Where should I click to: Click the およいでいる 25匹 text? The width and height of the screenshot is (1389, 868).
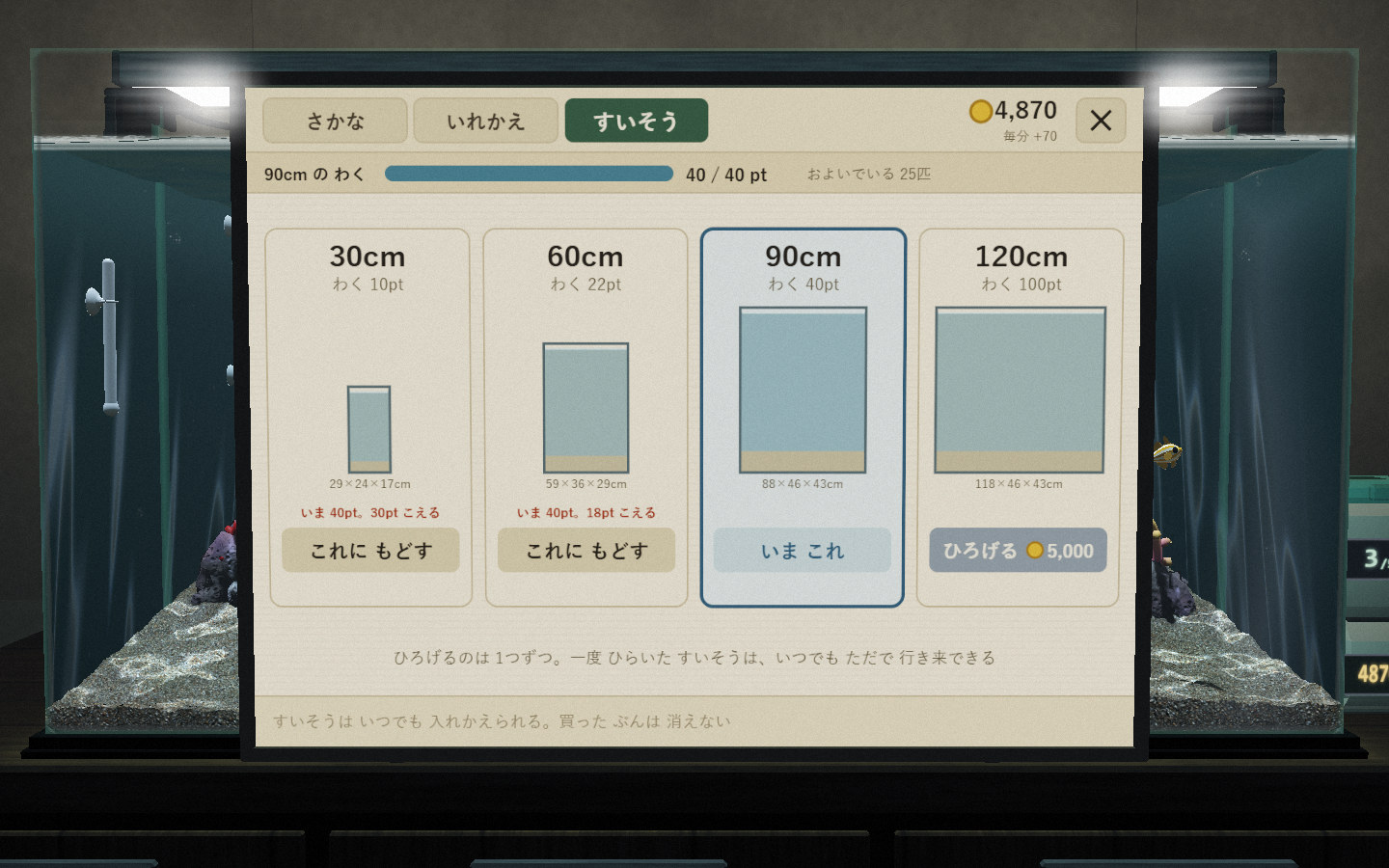[869, 174]
